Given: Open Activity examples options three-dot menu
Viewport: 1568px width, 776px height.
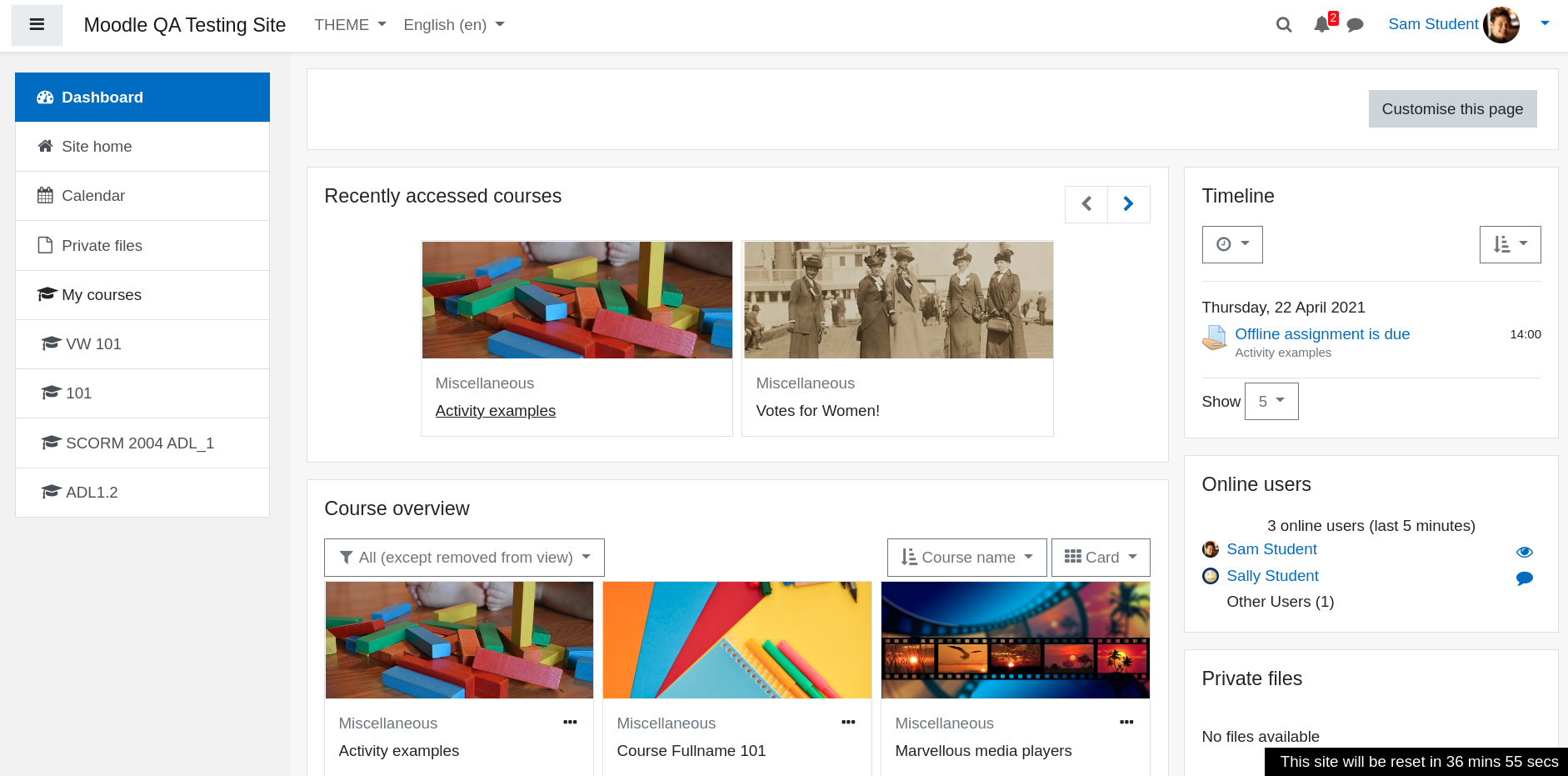Looking at the screenshot, I should pos(570,723).
